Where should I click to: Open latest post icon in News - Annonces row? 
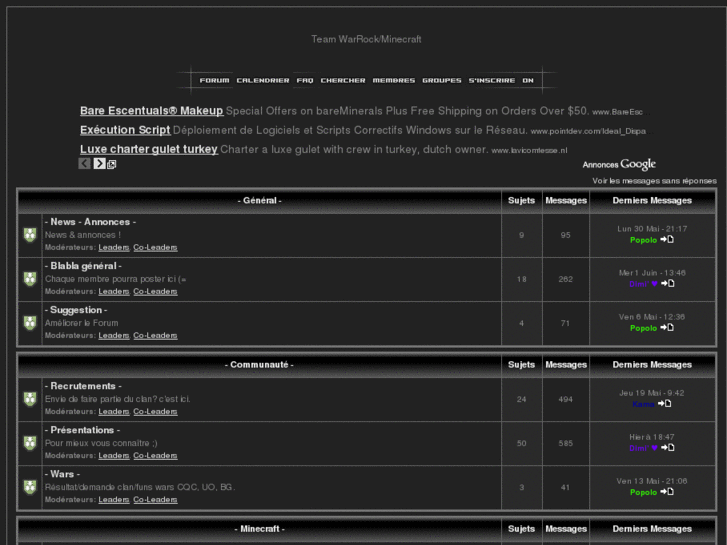pyautogui.click(x=667, y=240)
